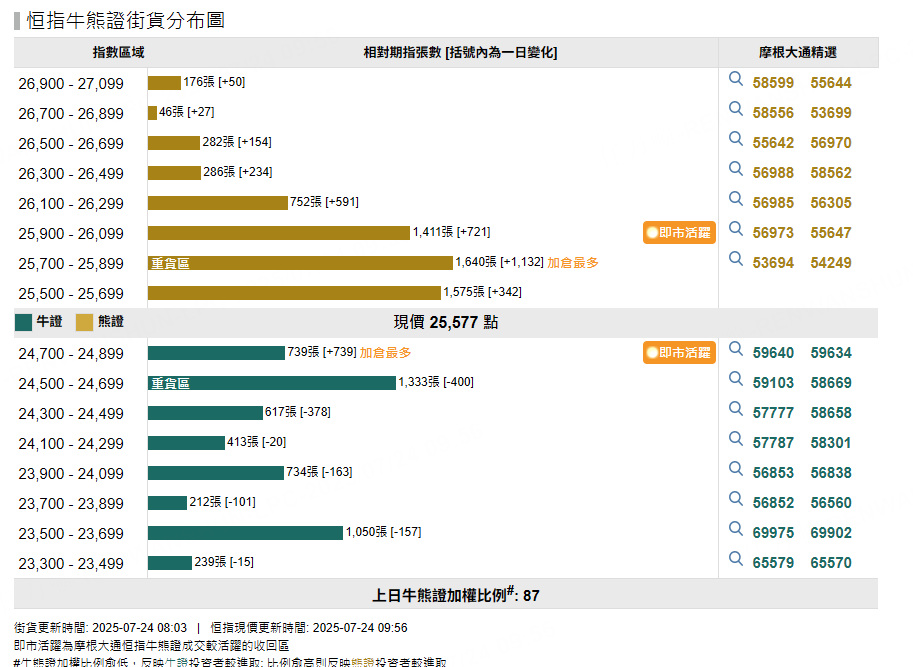This screenshot has width=913, height=667.
Task: Click the magnifier icon for 23,300 - 23,499 row
Action: point(736,559)
